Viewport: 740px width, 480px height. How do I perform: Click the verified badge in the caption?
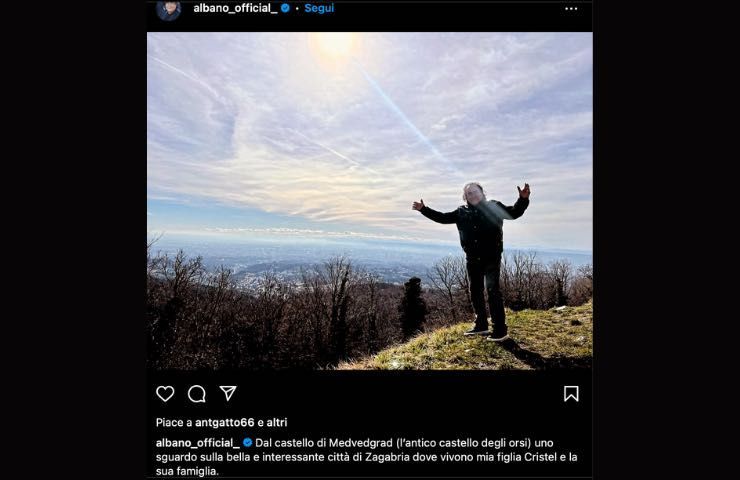click(248, 442)
